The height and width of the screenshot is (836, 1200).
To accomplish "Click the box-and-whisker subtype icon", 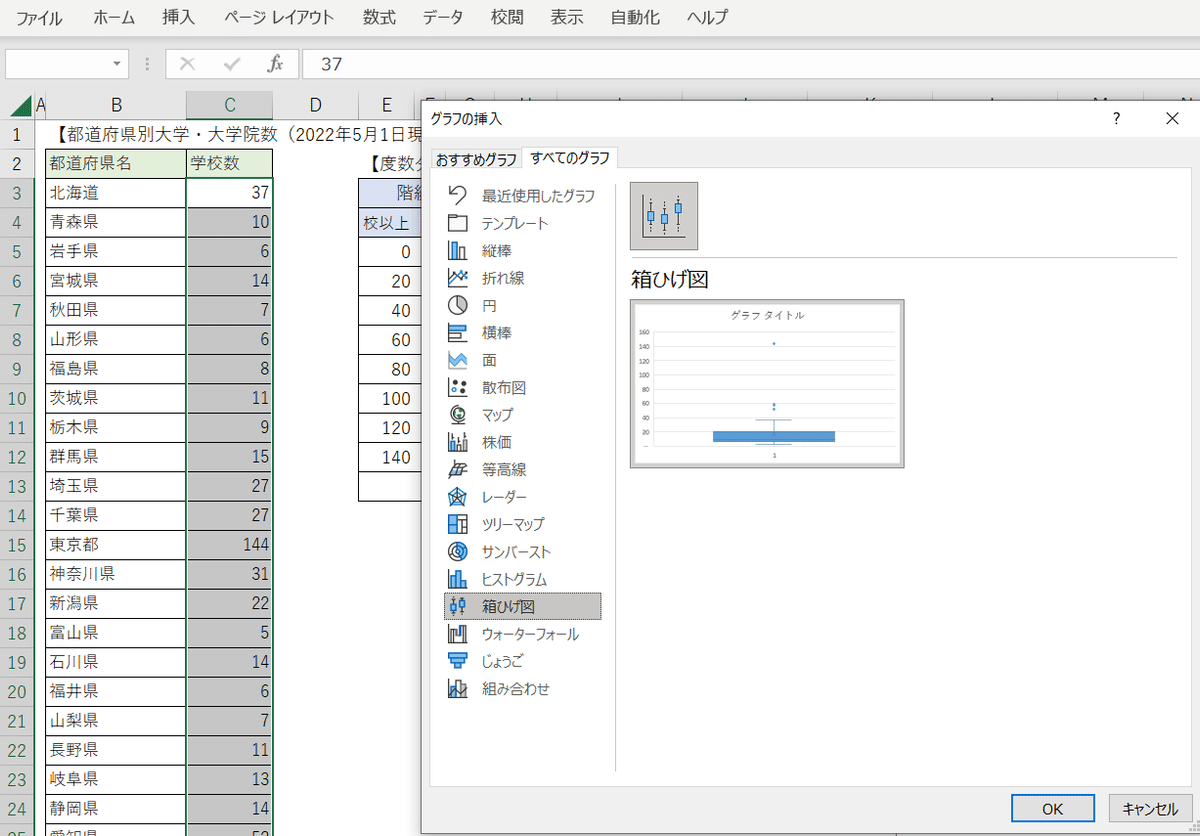I will [x=664, y=216].
